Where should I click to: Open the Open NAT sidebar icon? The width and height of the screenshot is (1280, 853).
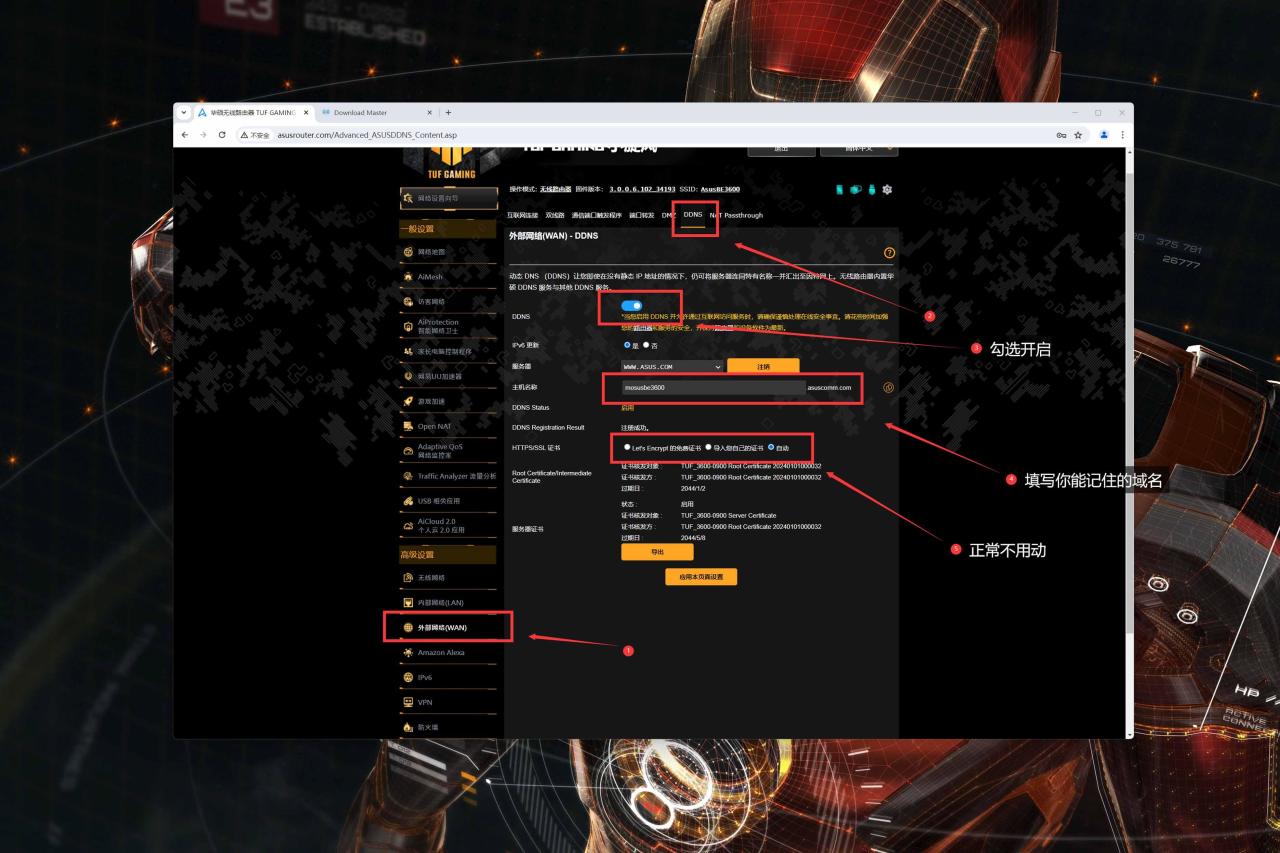click(x=408, y=426)
